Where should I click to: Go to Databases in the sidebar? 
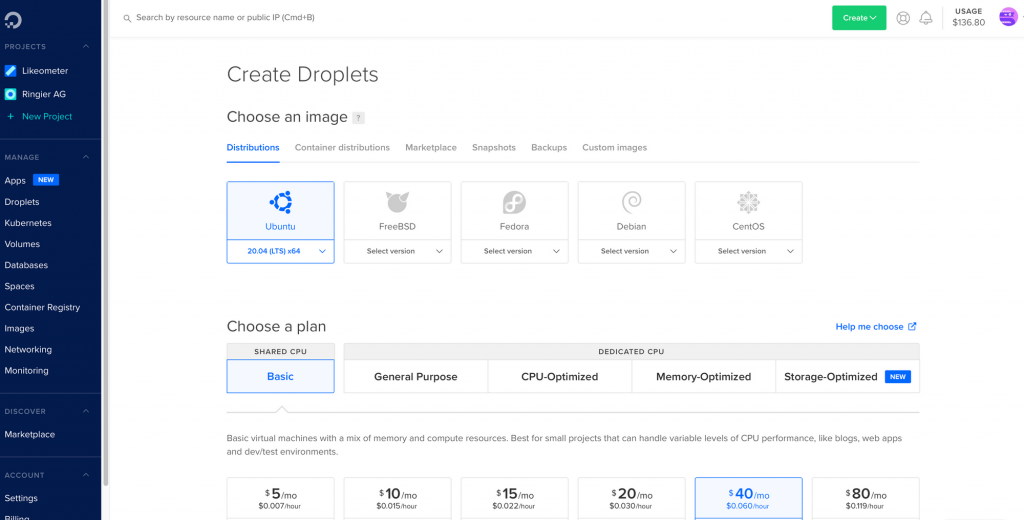click(25, 265)
